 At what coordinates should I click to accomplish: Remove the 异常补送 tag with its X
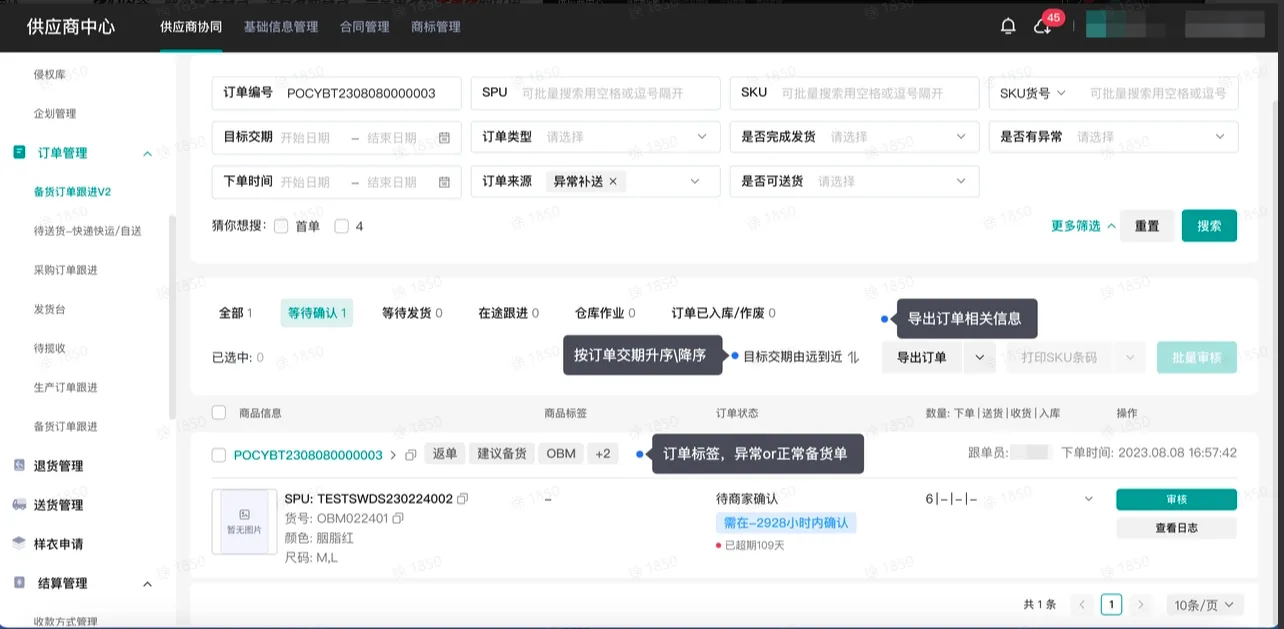(613, 181)
